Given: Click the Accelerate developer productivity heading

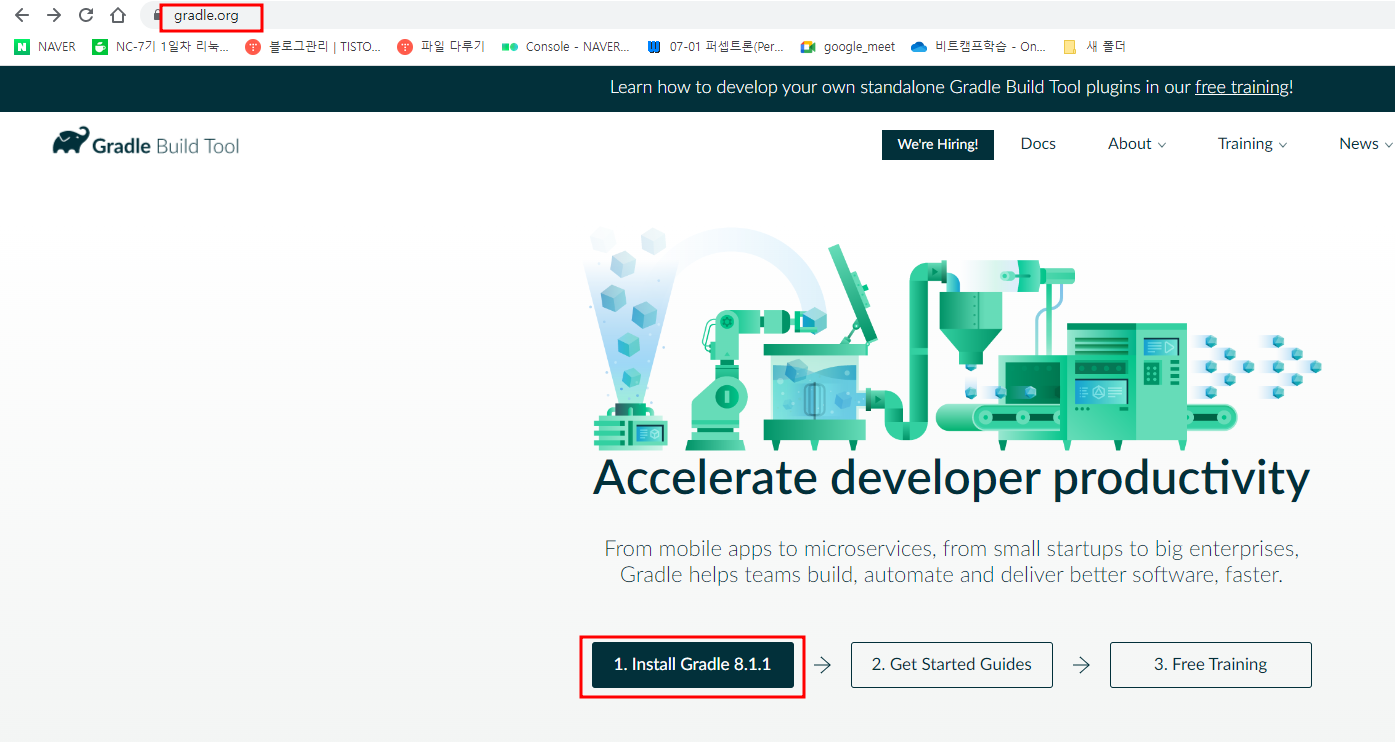Looking at the screenshot, I should point(951,478).
